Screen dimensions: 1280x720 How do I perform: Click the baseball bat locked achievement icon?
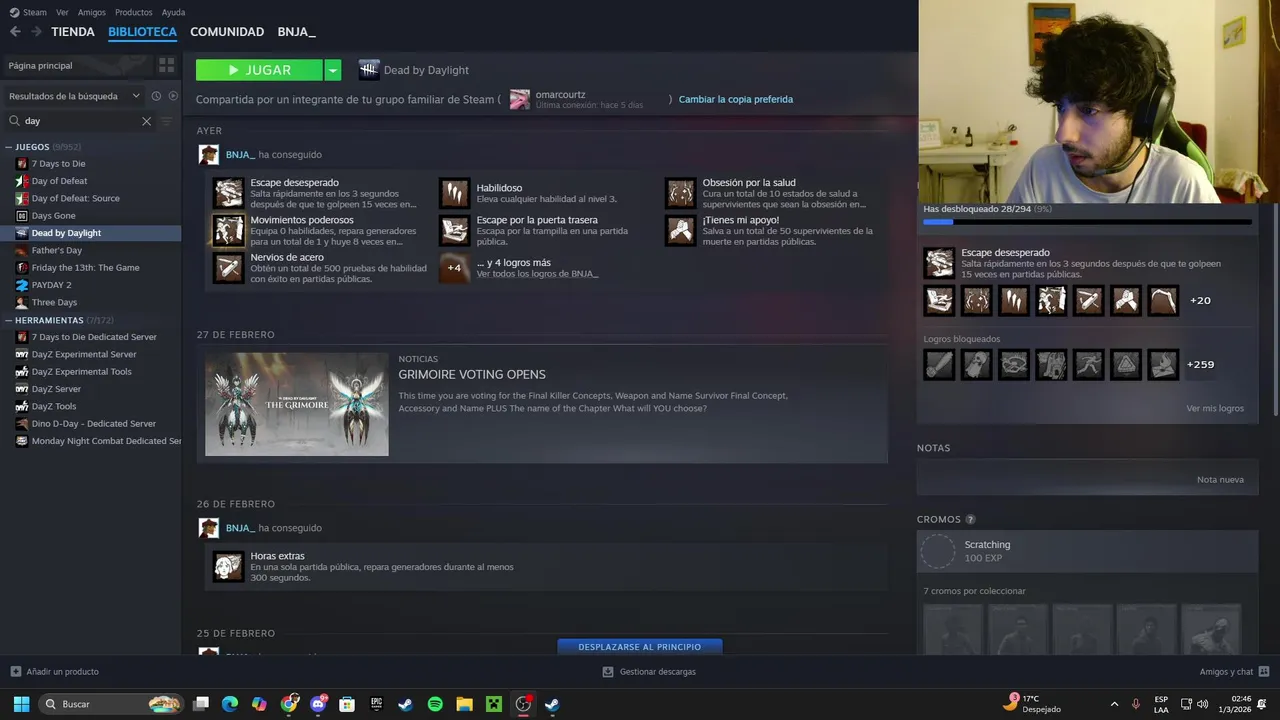939,365
